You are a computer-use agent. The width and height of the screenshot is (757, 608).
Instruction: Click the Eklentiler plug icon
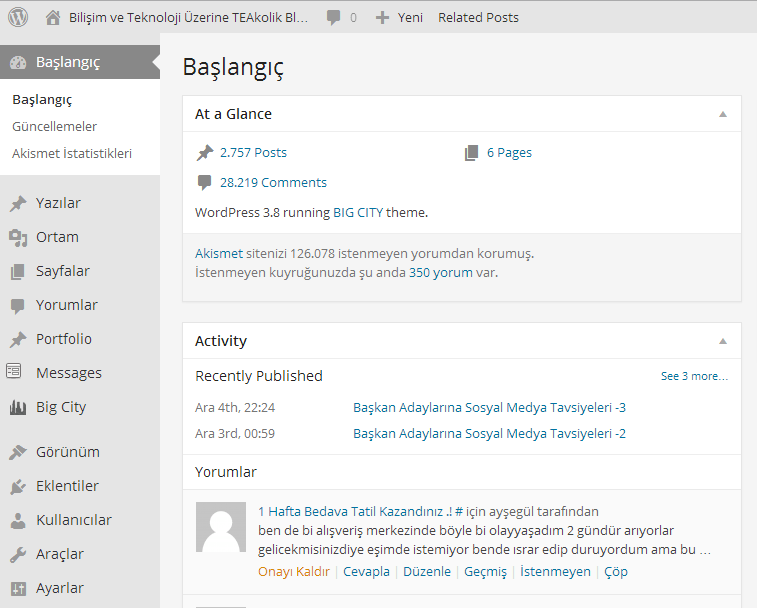[x=18, y=486]
